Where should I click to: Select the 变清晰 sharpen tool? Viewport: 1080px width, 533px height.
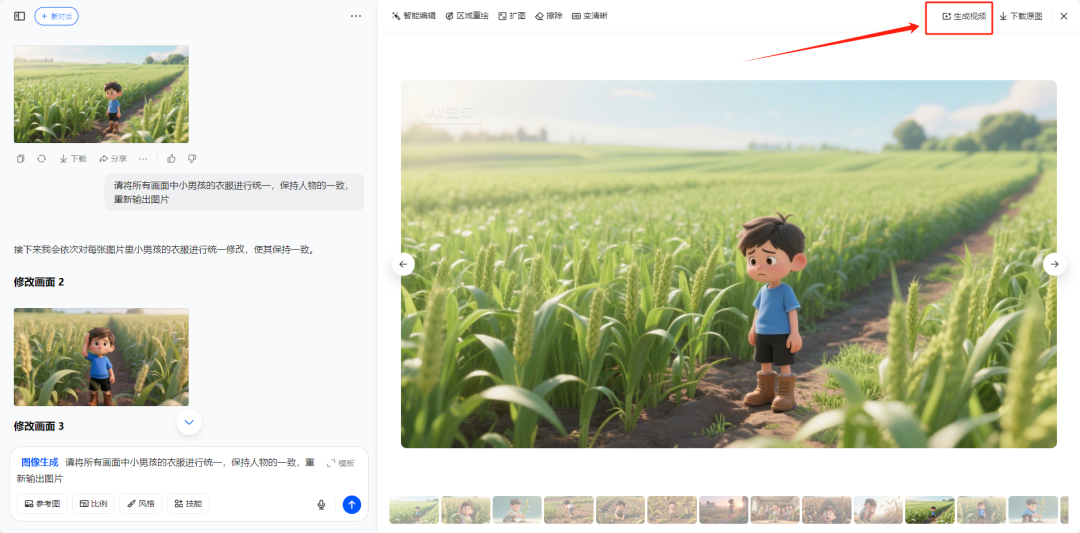point(590,16)
